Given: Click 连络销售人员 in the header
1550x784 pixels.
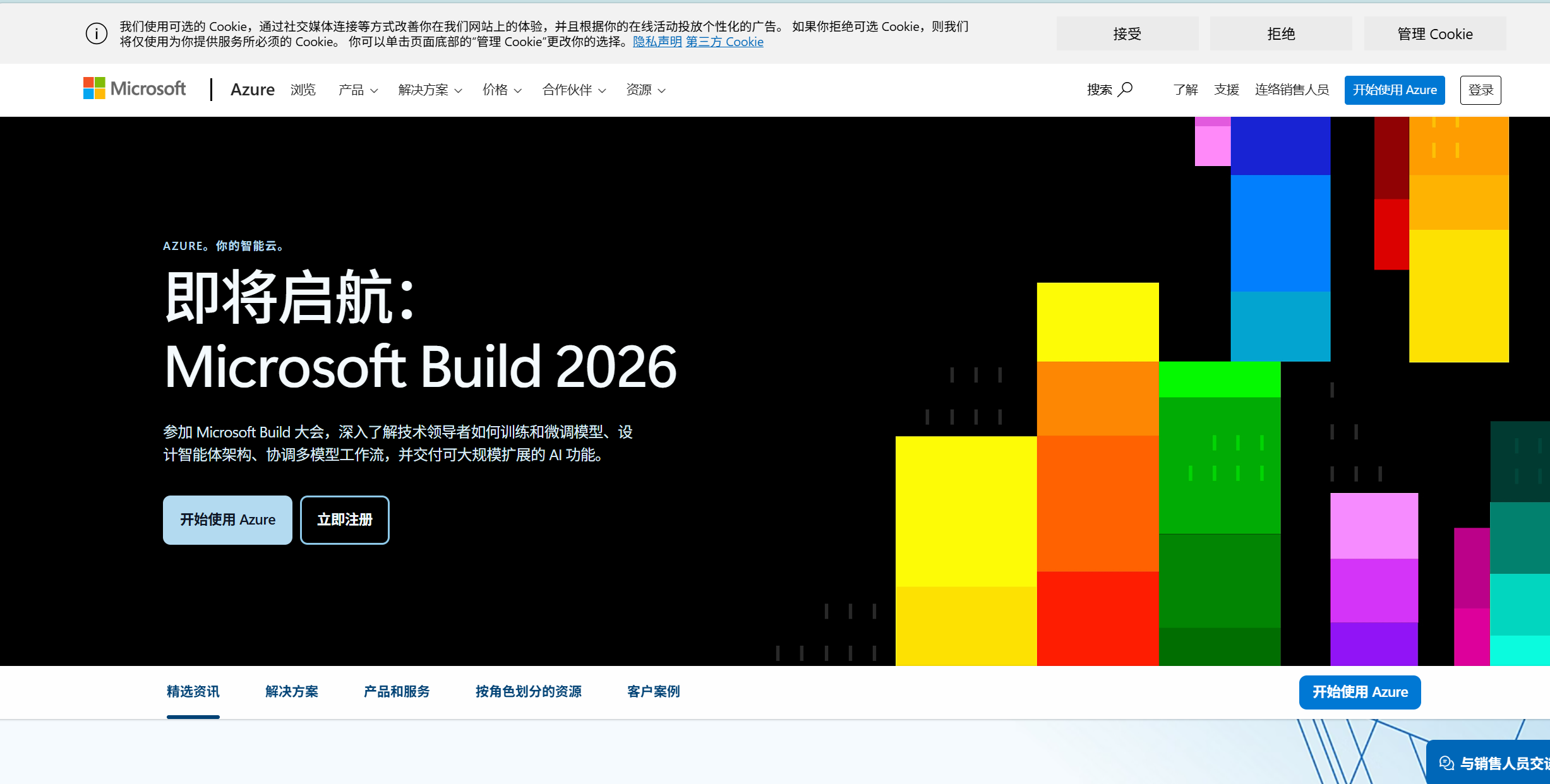Looking at the screenshot, I should click(1292, 90).
